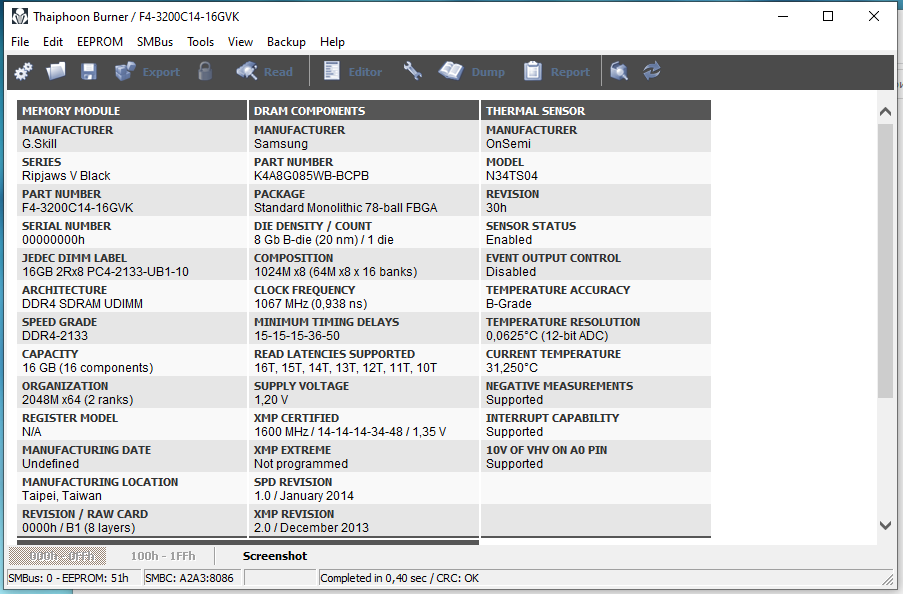This screenshot has width=903, height=594.
Task: Open the Backup menu
Action: pos(286,42)
